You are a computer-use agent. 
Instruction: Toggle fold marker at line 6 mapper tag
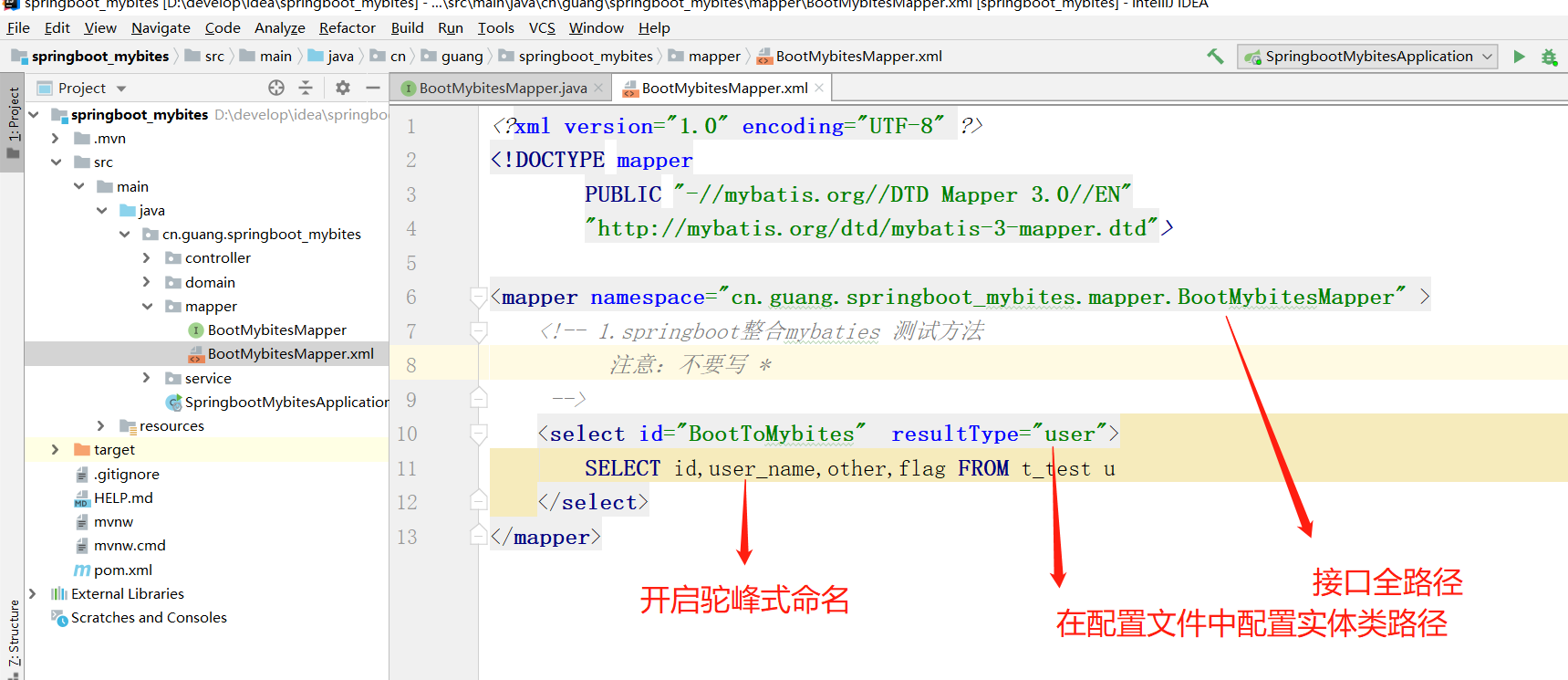[x=478, y=297]
